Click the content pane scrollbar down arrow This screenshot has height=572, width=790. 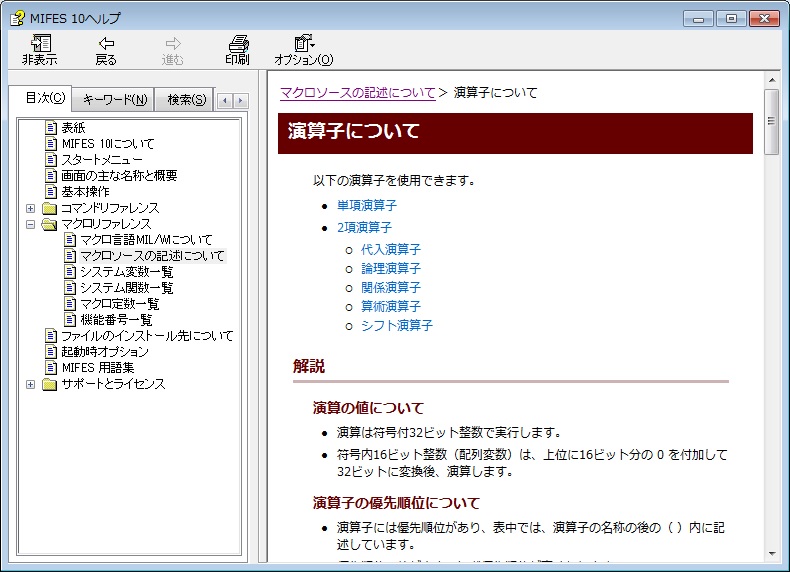coord(772,553)
